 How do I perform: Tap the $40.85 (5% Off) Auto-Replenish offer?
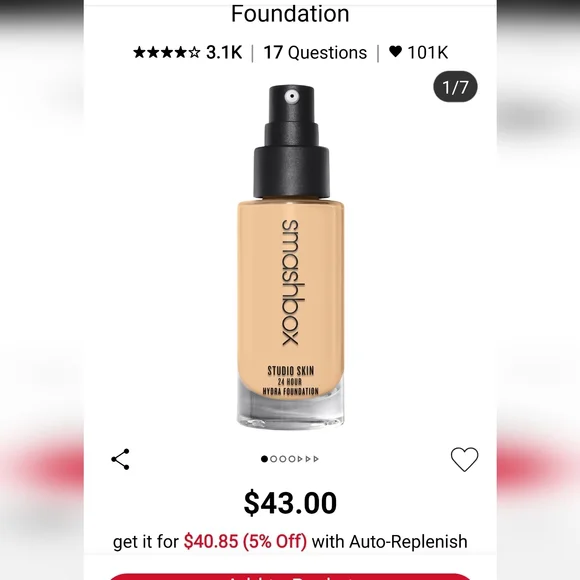(x=245, y=542)
